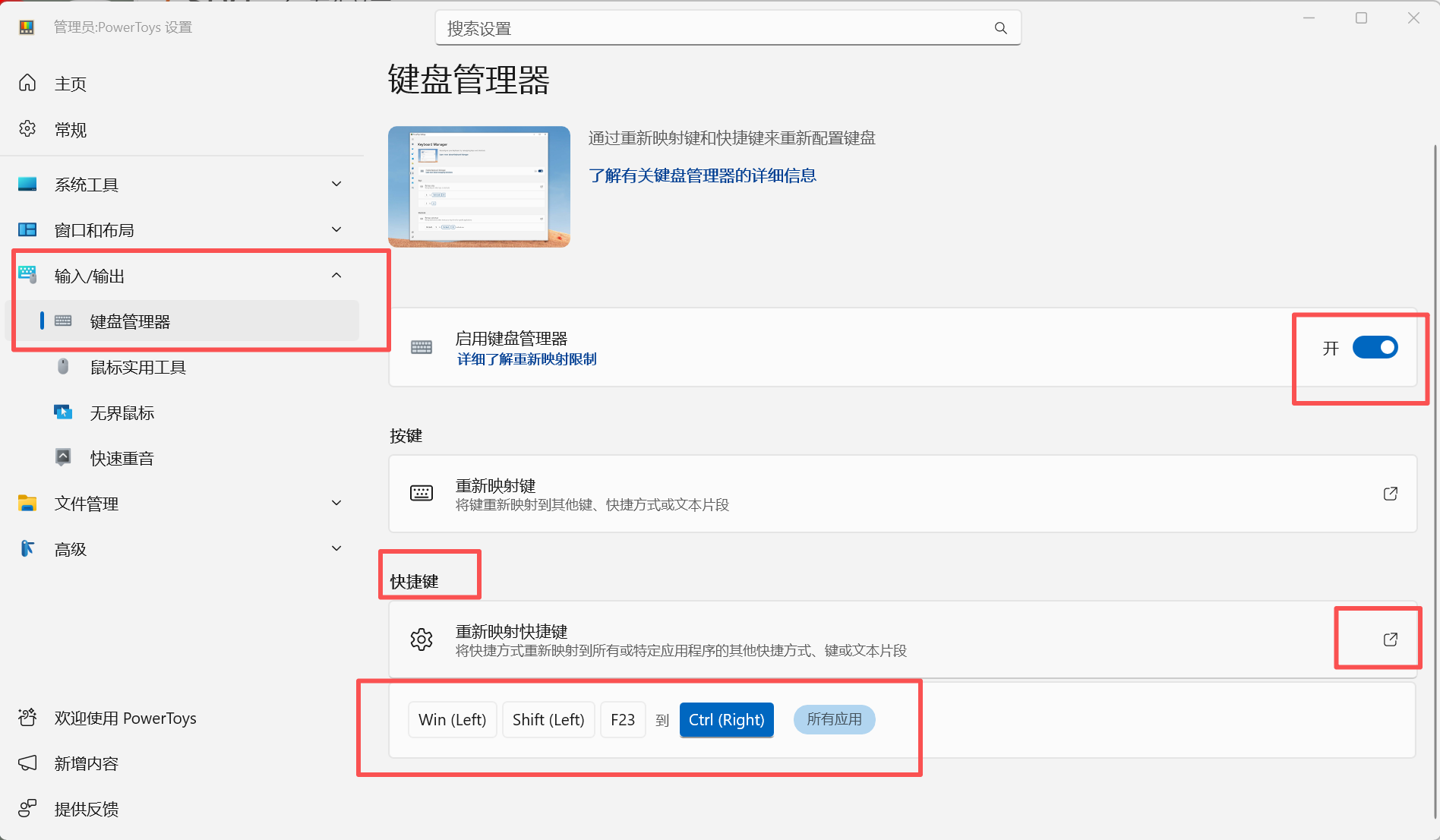Click 通过重新映射键和快捷键来重新配置键盘 description
Viewport: 1440px width, 840px height.
point(731,138)
